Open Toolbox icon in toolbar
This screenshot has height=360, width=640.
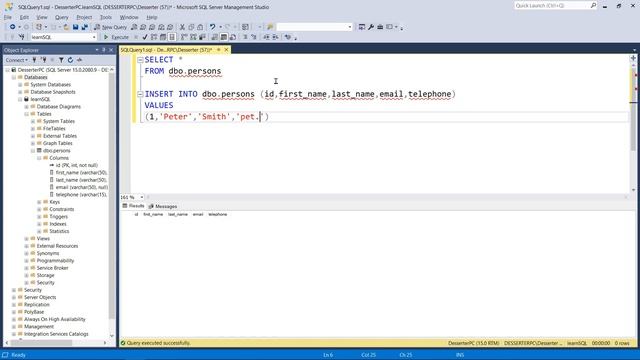point(380,27)
